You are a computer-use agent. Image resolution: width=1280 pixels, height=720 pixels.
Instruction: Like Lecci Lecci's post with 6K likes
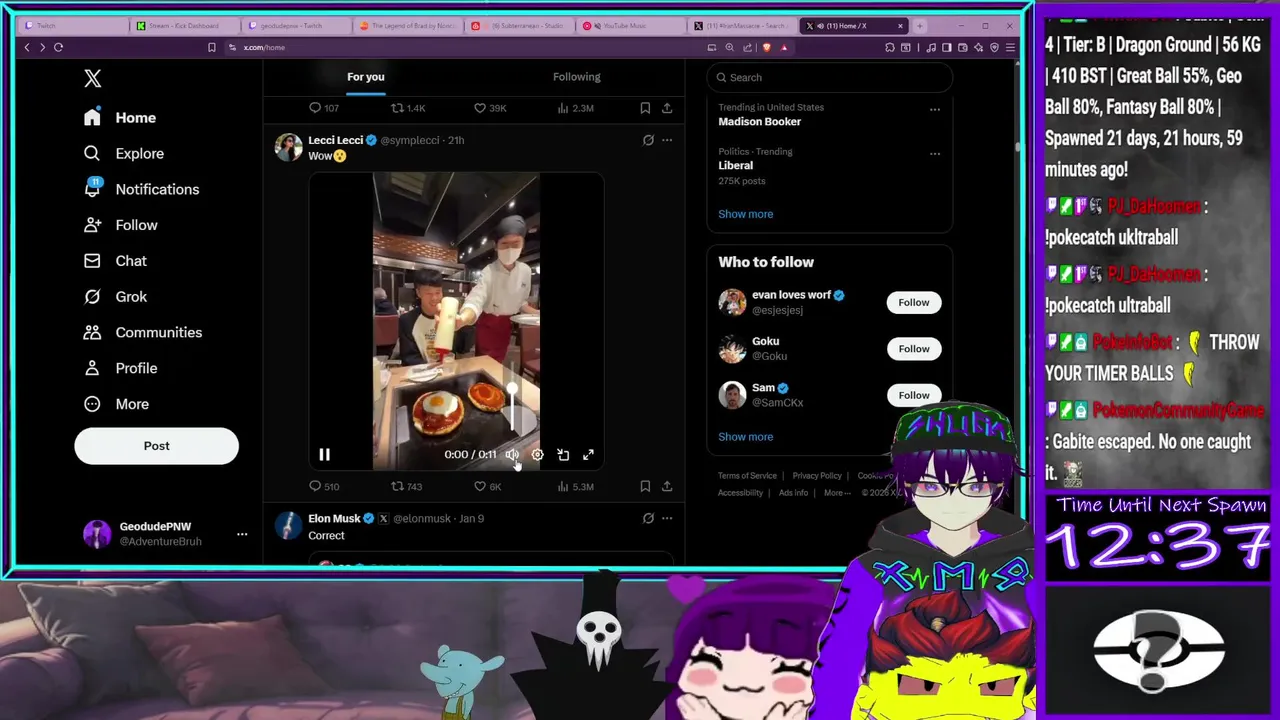tap(487, 486)
